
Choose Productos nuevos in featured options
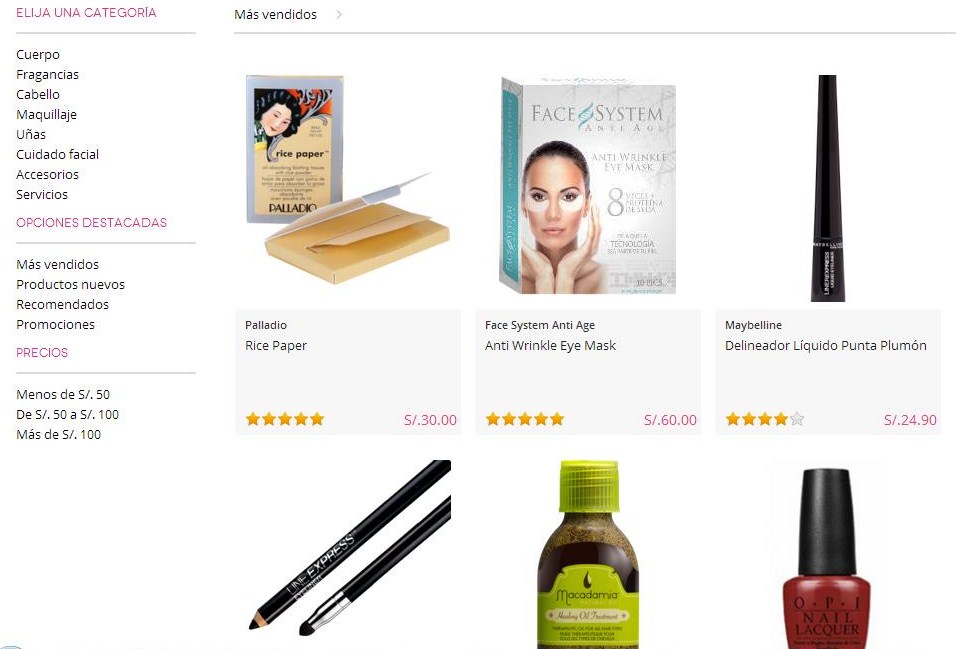70,285
